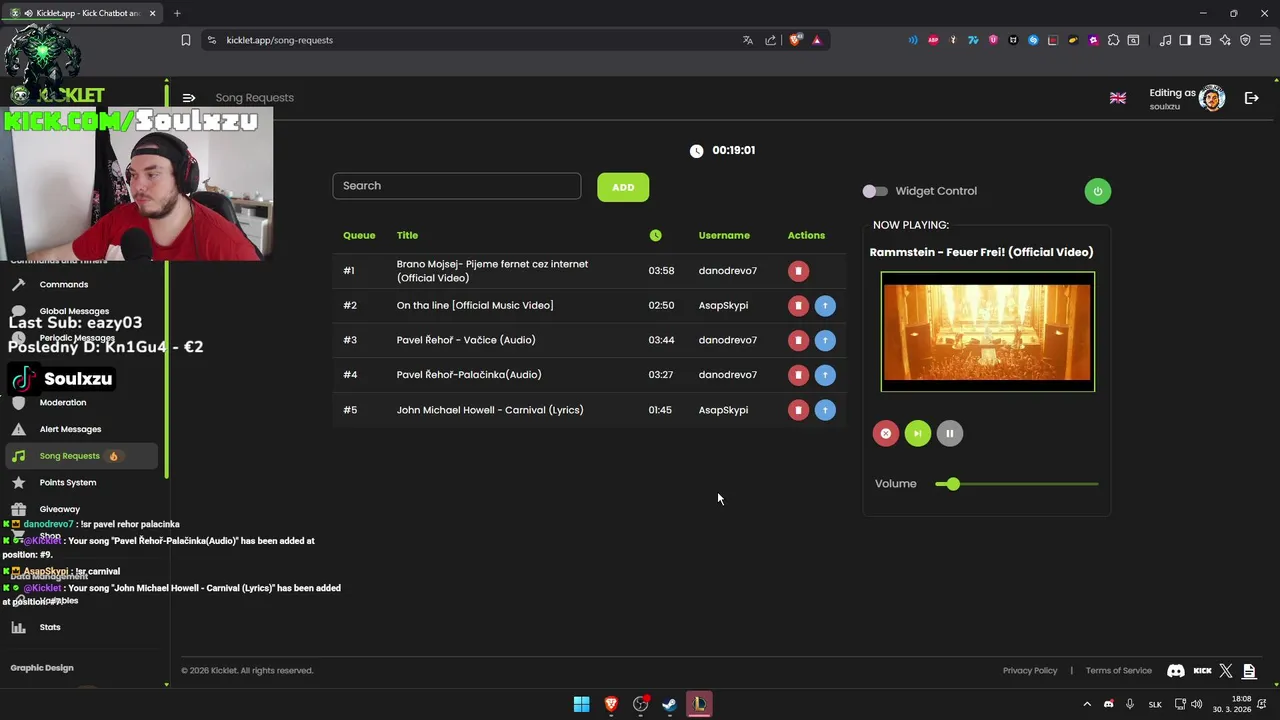Image resolution: width=1280 pixels, height=720 pixels.
Task: Move On tha line up in the queue
Action: pos(825,306)
